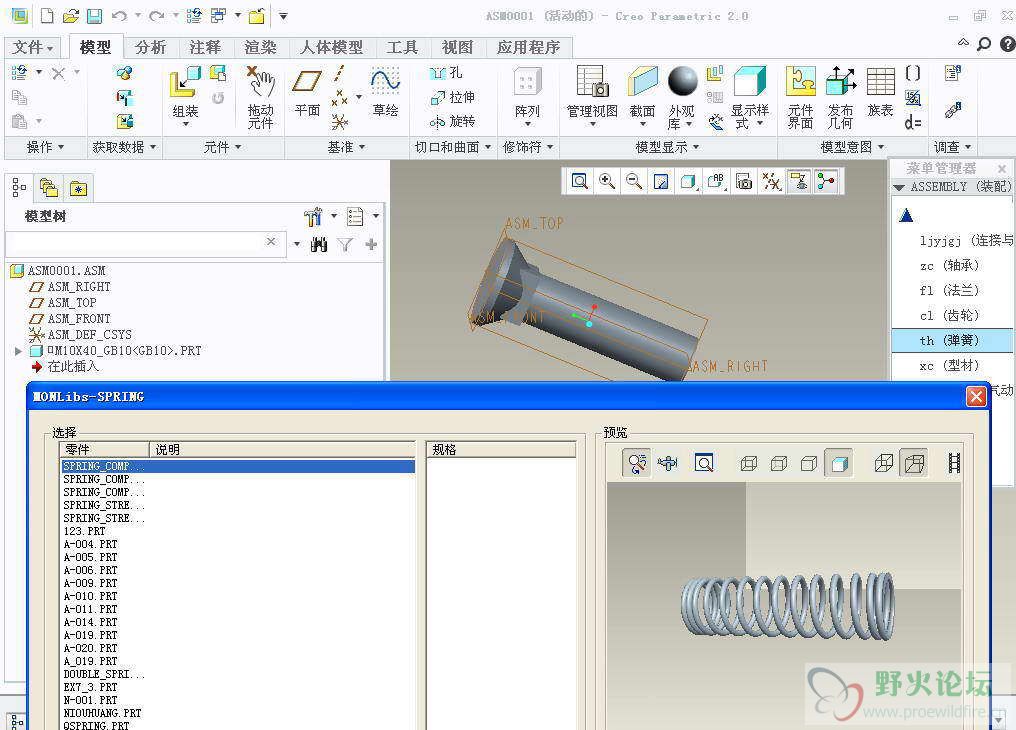The height and width of the screenshot is (730, 1016).
Task: Select th (弹簧) in menu manager
Action: 952,341
